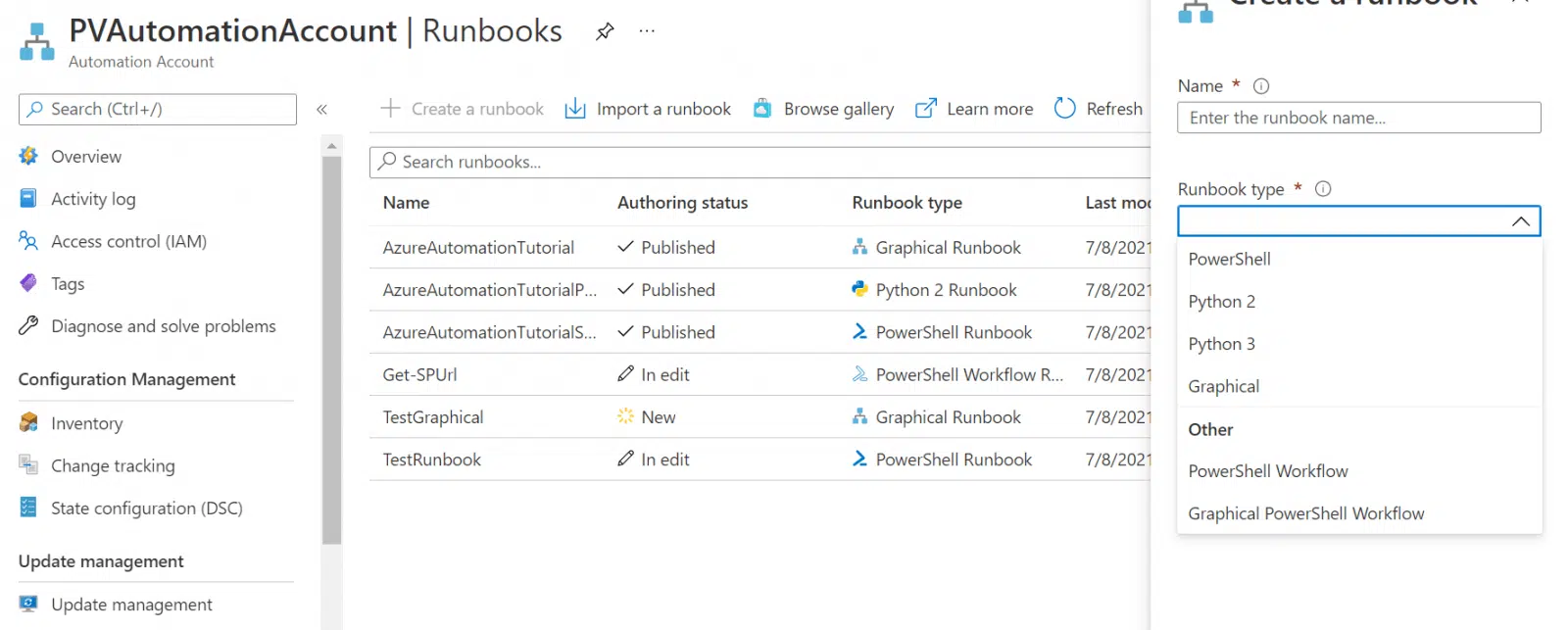Focus the Search runbooks field
This screenshot has height=630, width=1568.
coord(760,162)
